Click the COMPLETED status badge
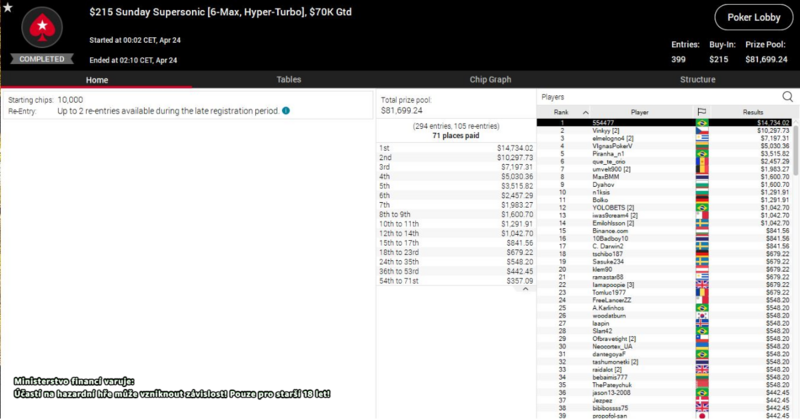This screenshot has height=419, width=800. (x=42, y=59)
